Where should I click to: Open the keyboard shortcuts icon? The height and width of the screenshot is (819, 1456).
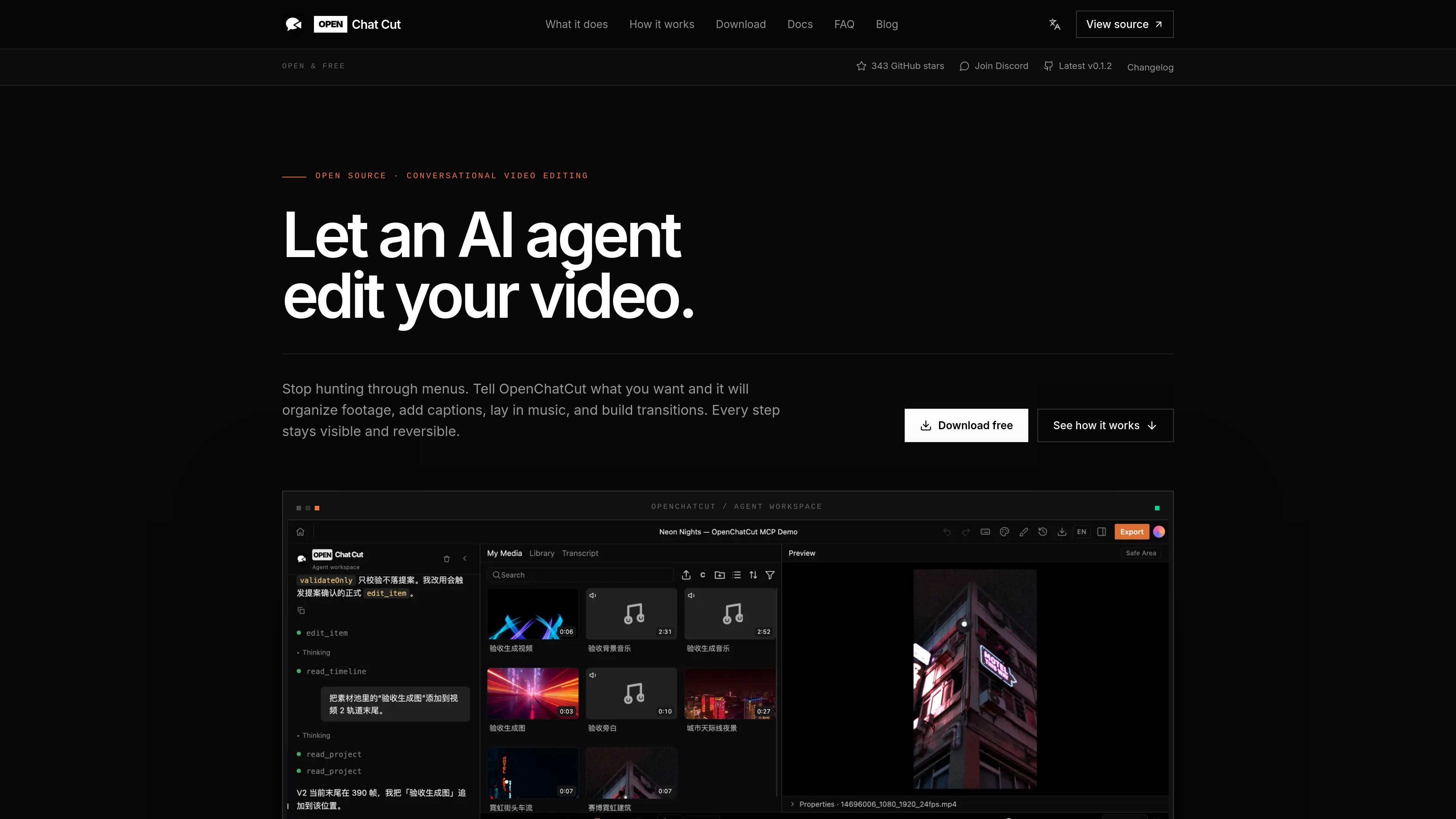point(985,532)
